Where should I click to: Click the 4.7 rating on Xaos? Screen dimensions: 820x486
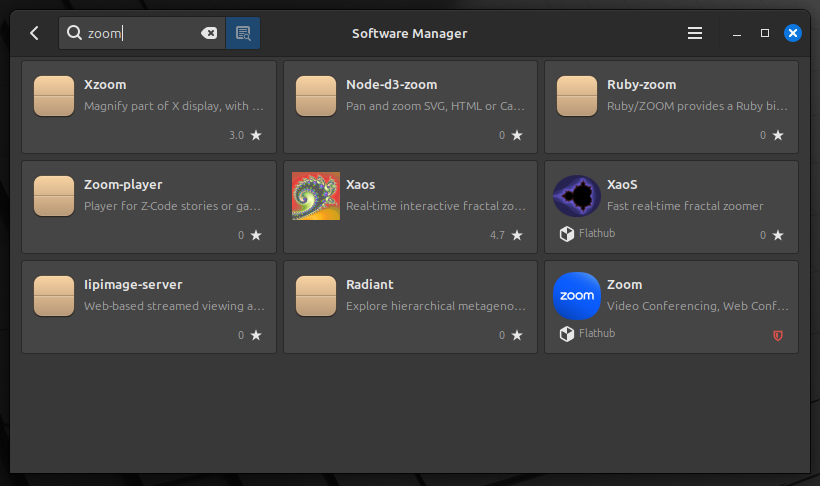(497, 235)
